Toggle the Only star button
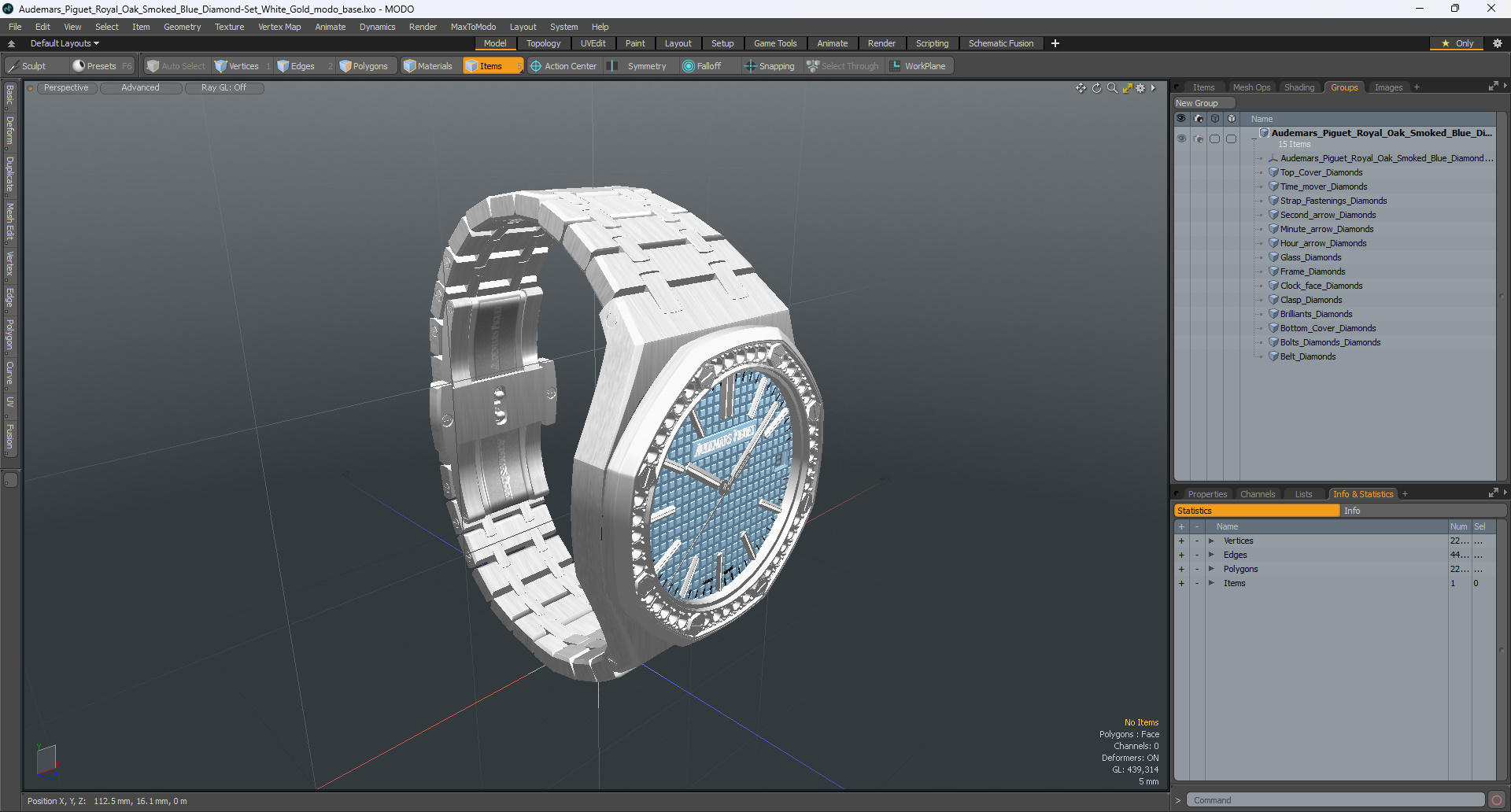The width and height of the screenshot is (1511, 812). pyautogui.click(x=1457, y=43)
